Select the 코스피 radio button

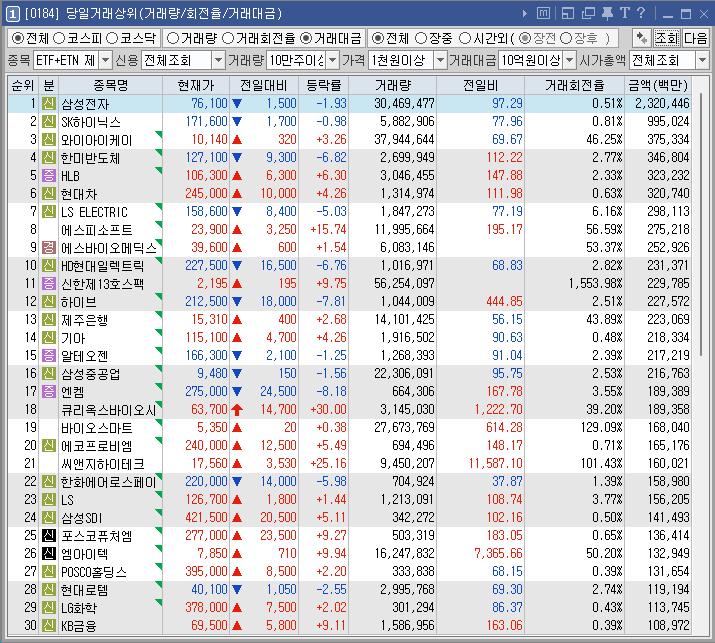tap(59, 38)
